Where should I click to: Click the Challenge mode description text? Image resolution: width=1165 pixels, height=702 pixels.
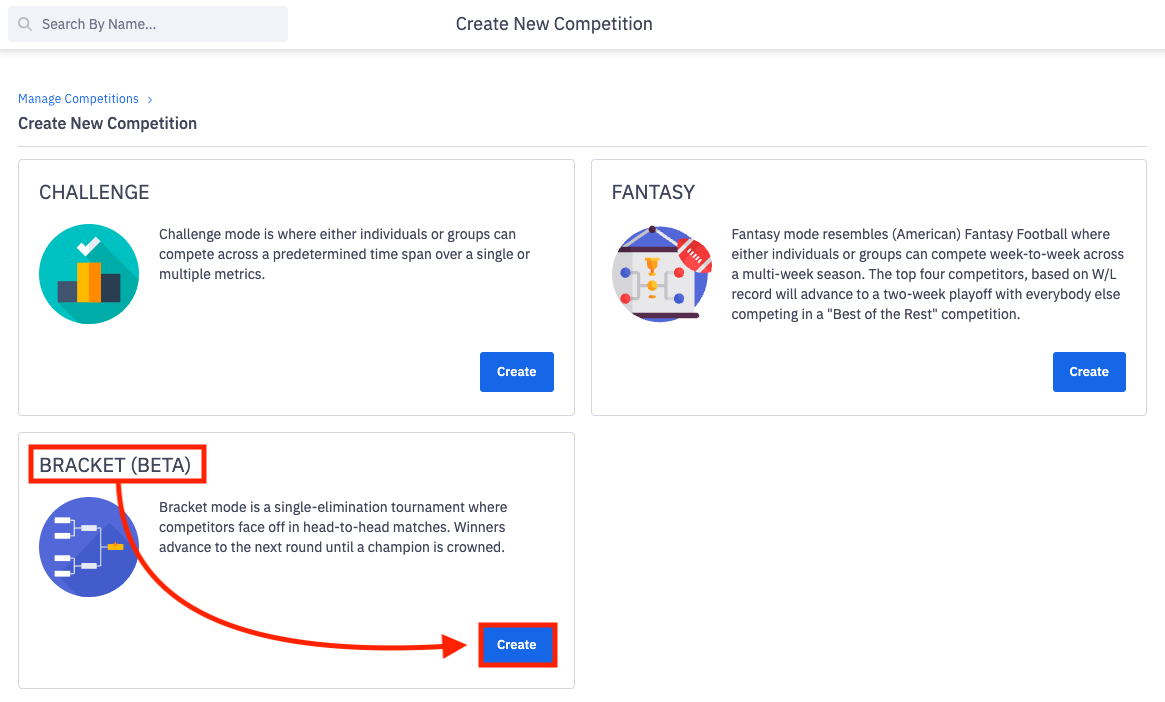[x=344, y=254]
